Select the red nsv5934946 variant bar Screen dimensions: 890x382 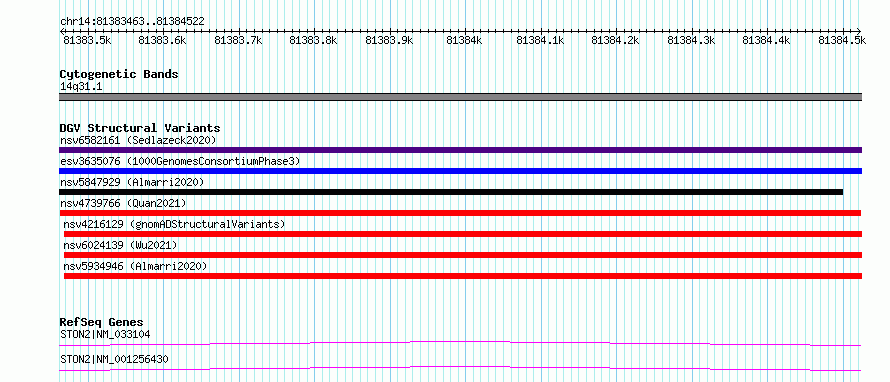[x=463, y=276]
